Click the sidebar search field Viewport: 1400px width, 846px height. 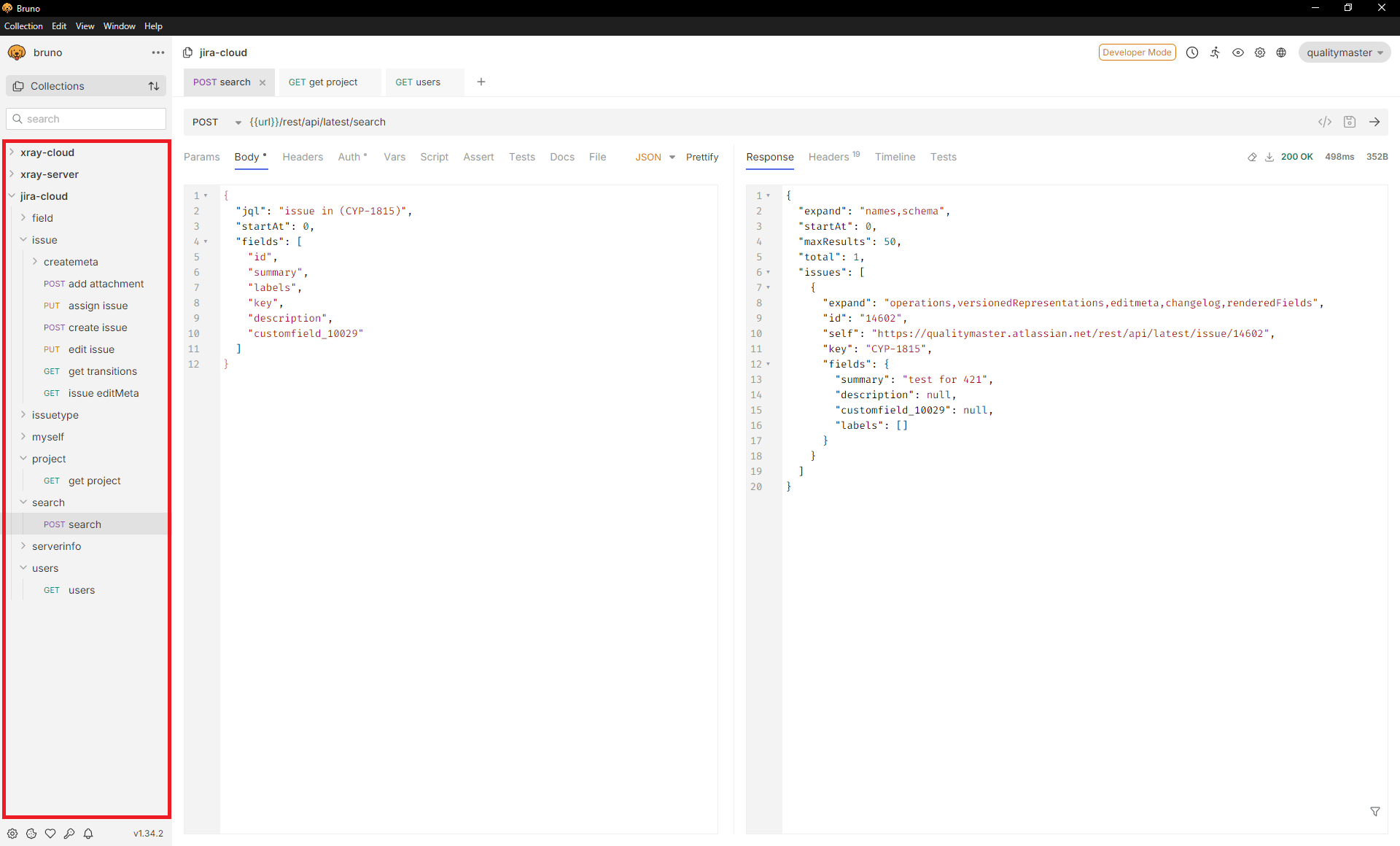pyautogui.click(x=86, y=118)
